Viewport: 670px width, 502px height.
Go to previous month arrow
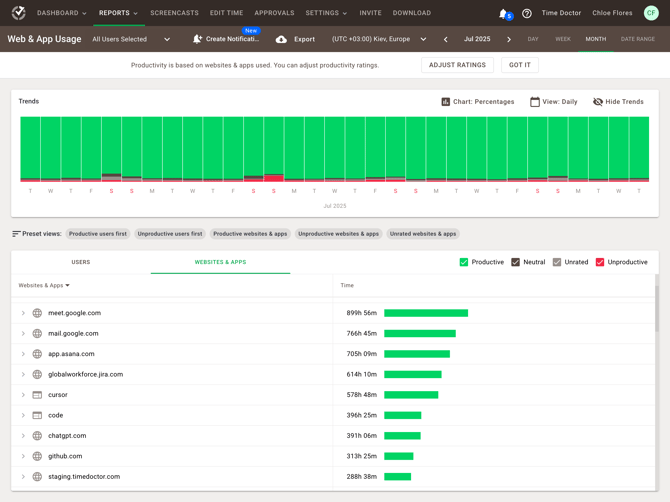[446, 39]
